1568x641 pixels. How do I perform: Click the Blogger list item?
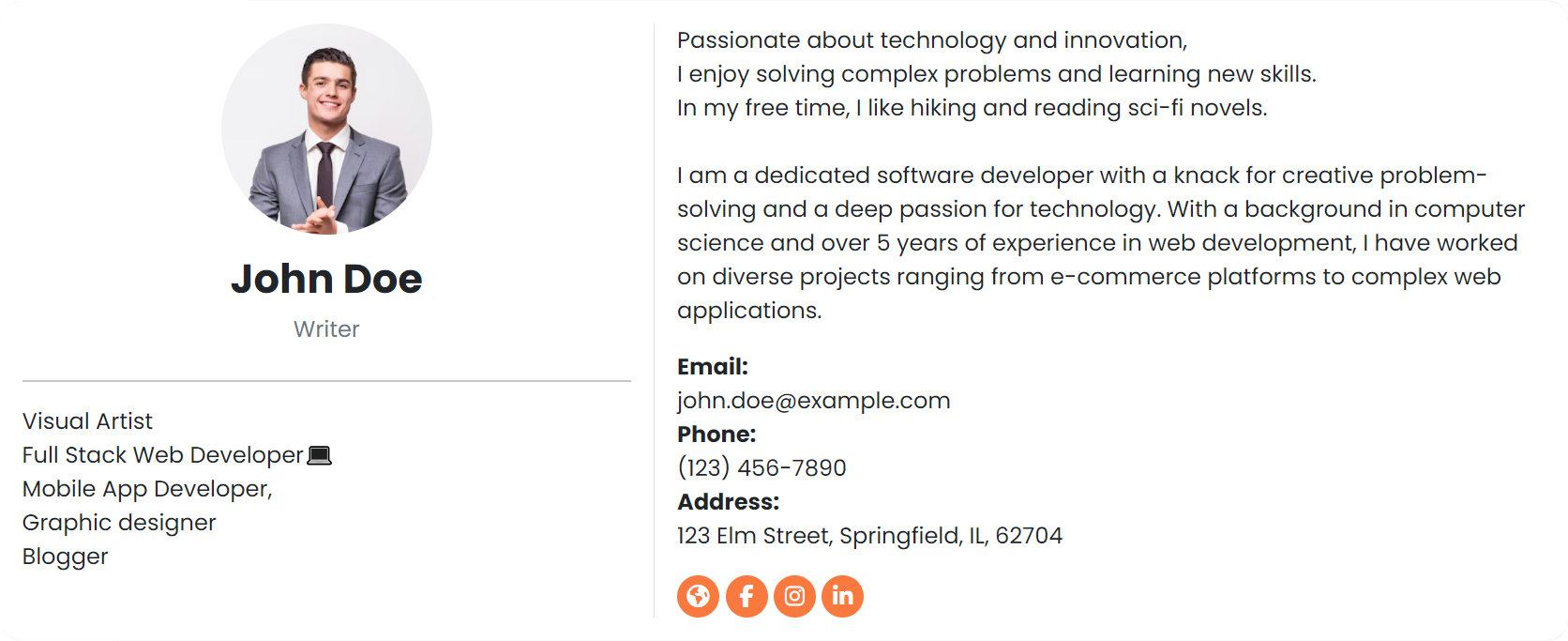(x=66, y=557)
